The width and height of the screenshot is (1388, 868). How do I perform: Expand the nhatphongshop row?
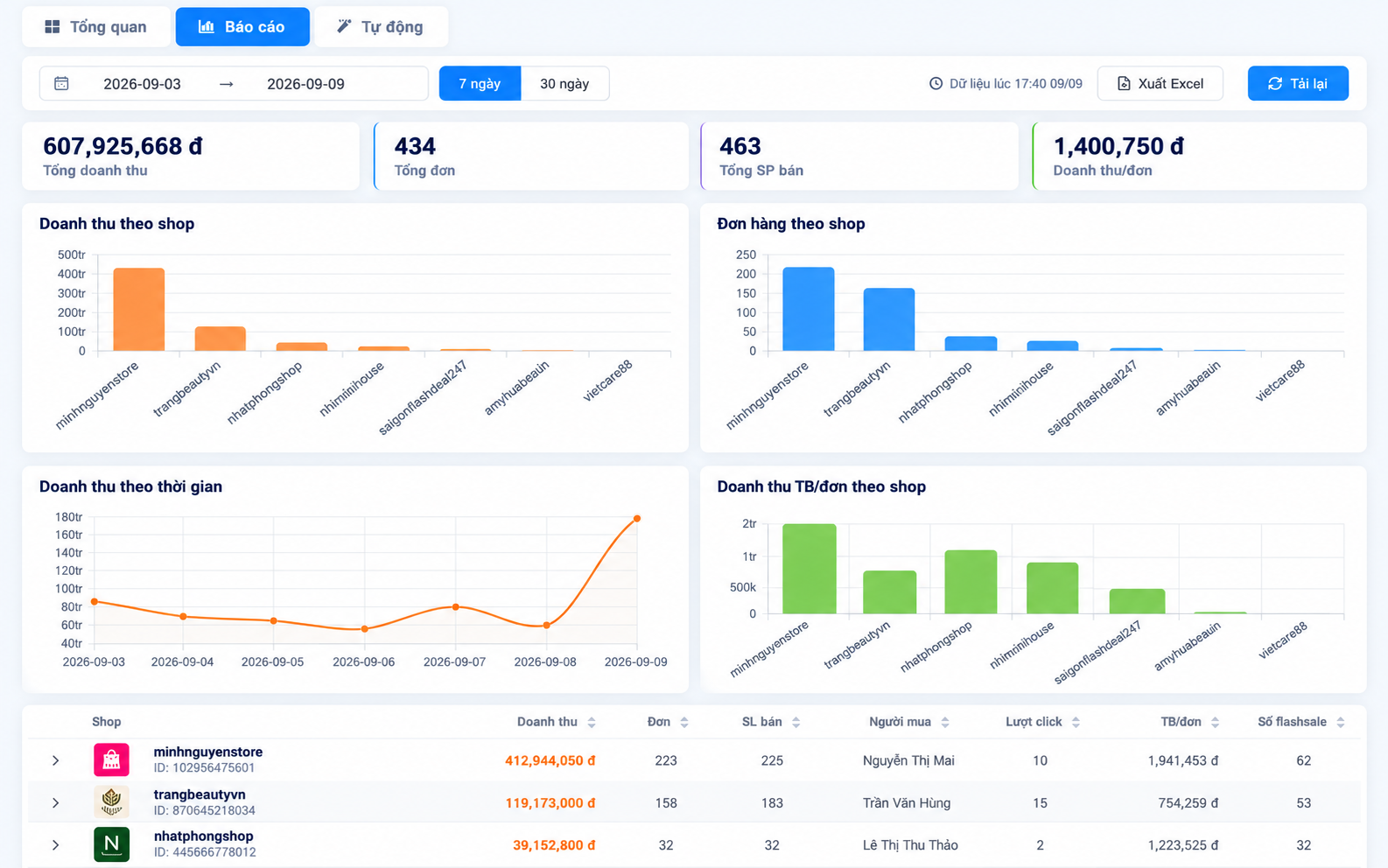click(x=55, y=845)
